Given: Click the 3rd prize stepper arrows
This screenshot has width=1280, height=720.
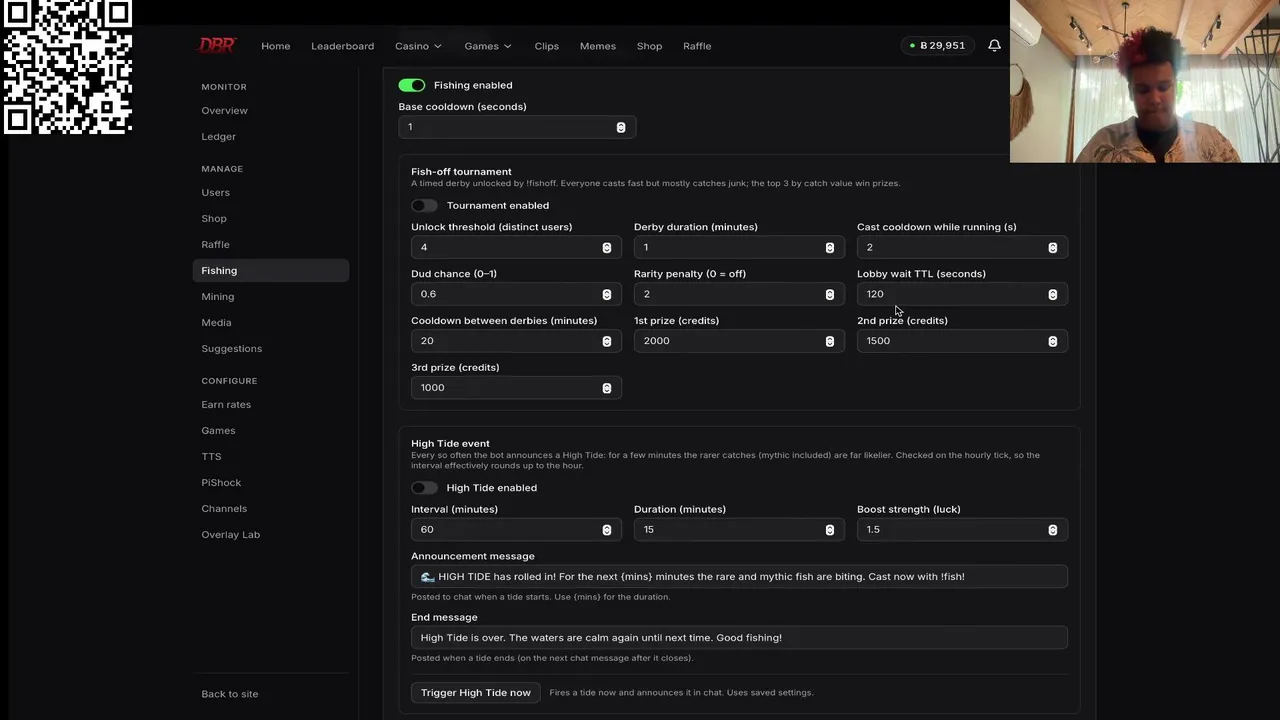Looking at the screenshot, I should (x=607, y=388).
